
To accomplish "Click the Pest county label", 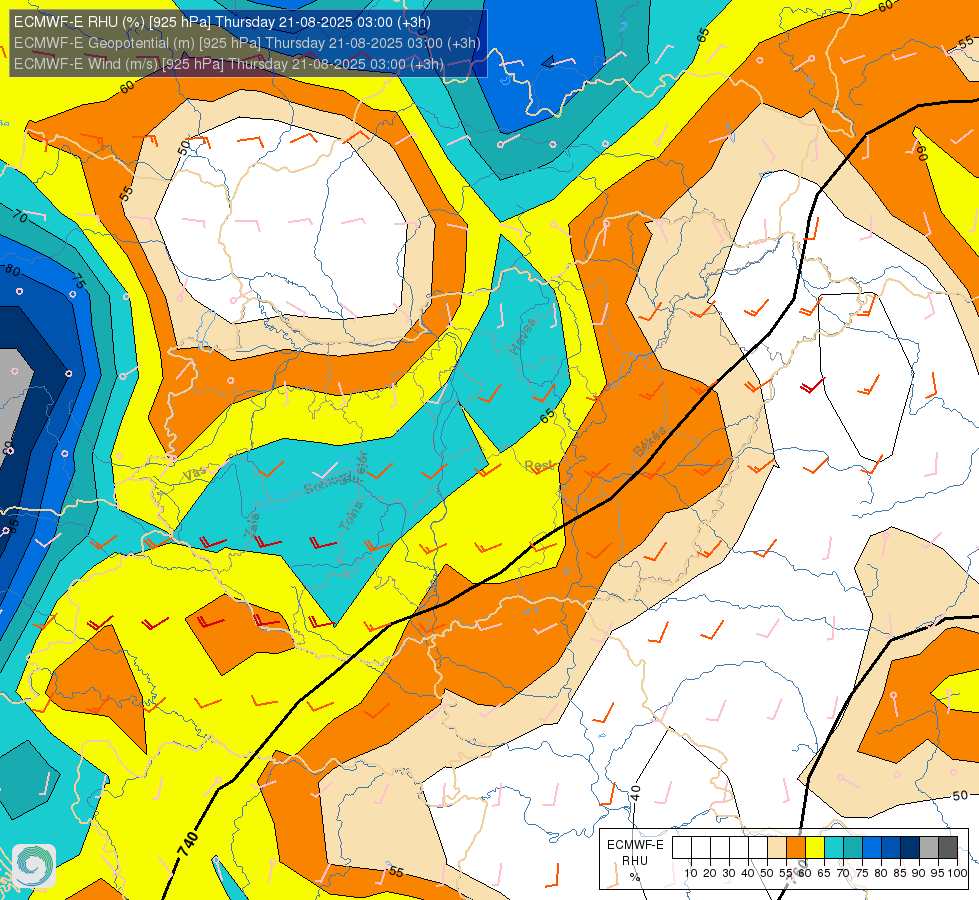I will coord(538,465).
